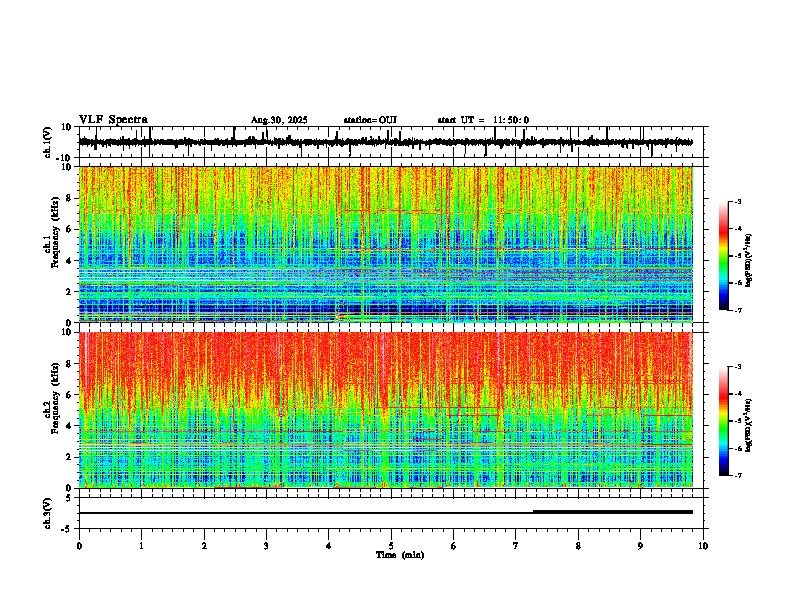Click the ch.1 spectrogram color bar
The height and width of the screenshot is (612, 792).
point(724,256)
